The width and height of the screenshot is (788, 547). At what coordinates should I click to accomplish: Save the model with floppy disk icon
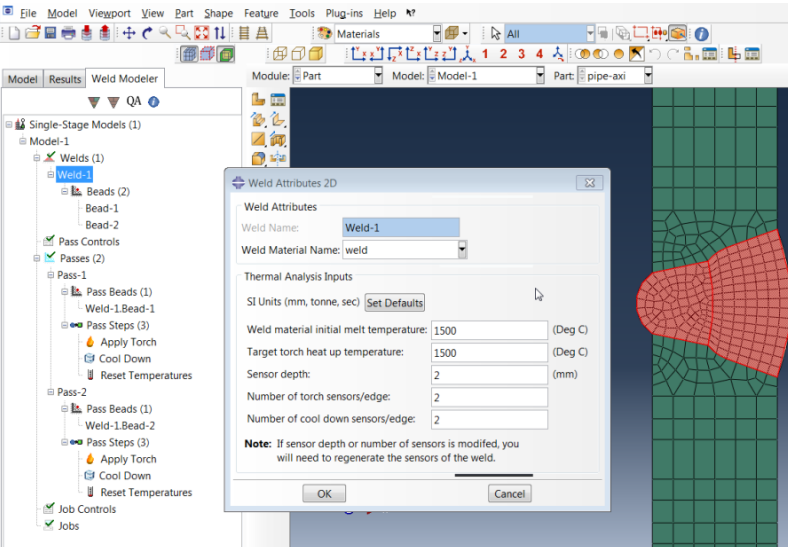[x=50, y=33]
